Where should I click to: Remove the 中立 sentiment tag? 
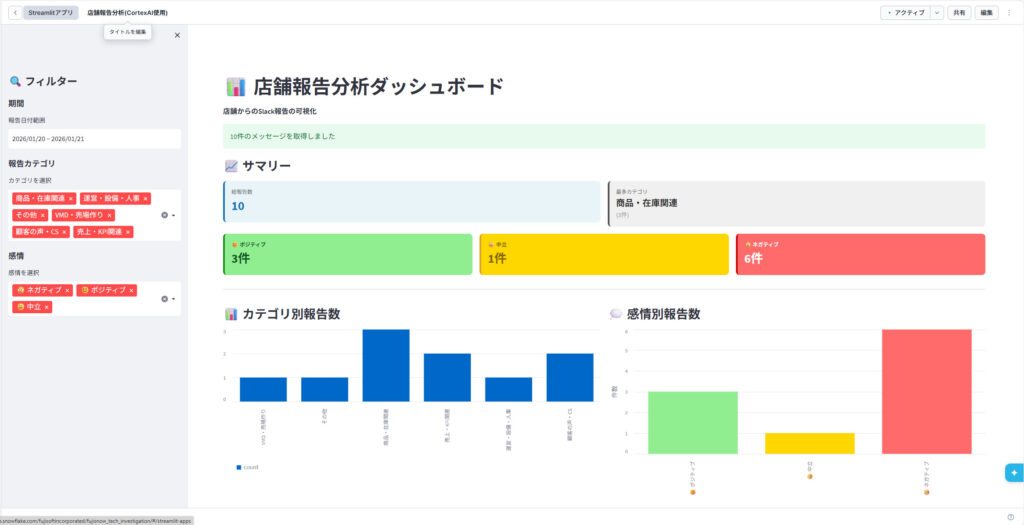click(47, 307)
